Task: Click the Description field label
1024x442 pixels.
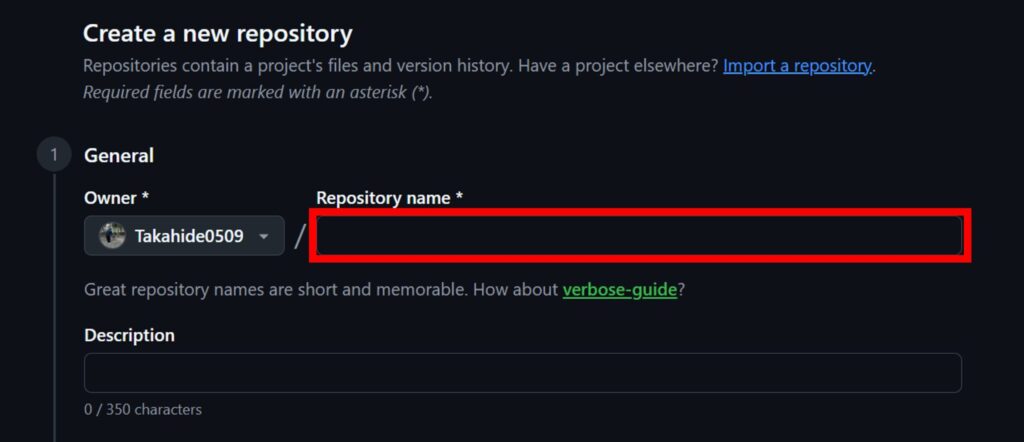Action: pyautogui.click(x=129, y=335)
